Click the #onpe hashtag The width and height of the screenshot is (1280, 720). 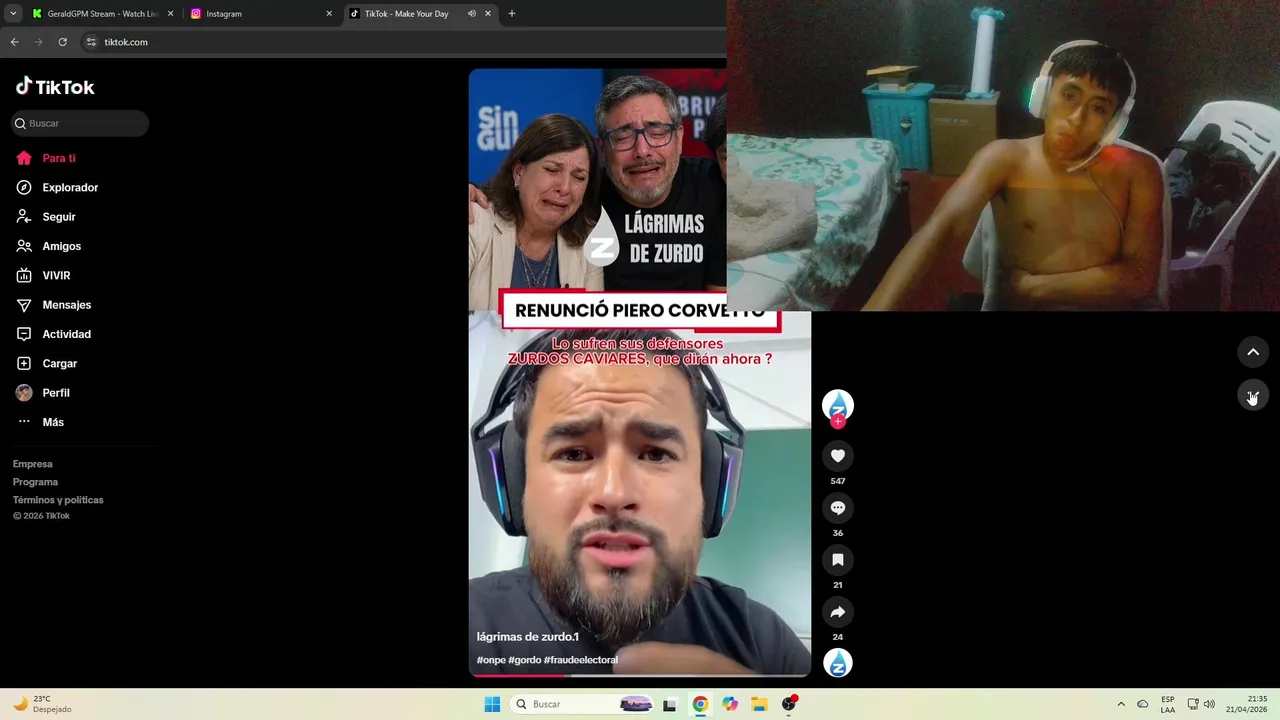(x=491, y=660)
